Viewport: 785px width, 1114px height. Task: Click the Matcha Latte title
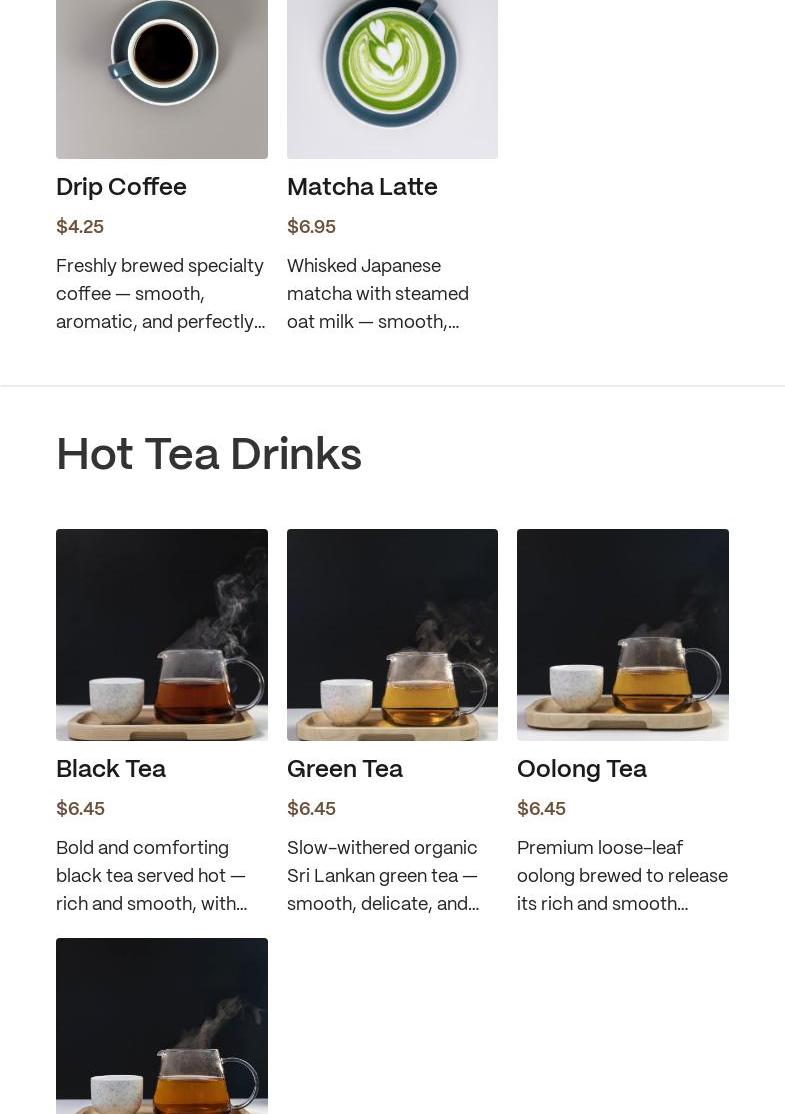pos(362,187)
